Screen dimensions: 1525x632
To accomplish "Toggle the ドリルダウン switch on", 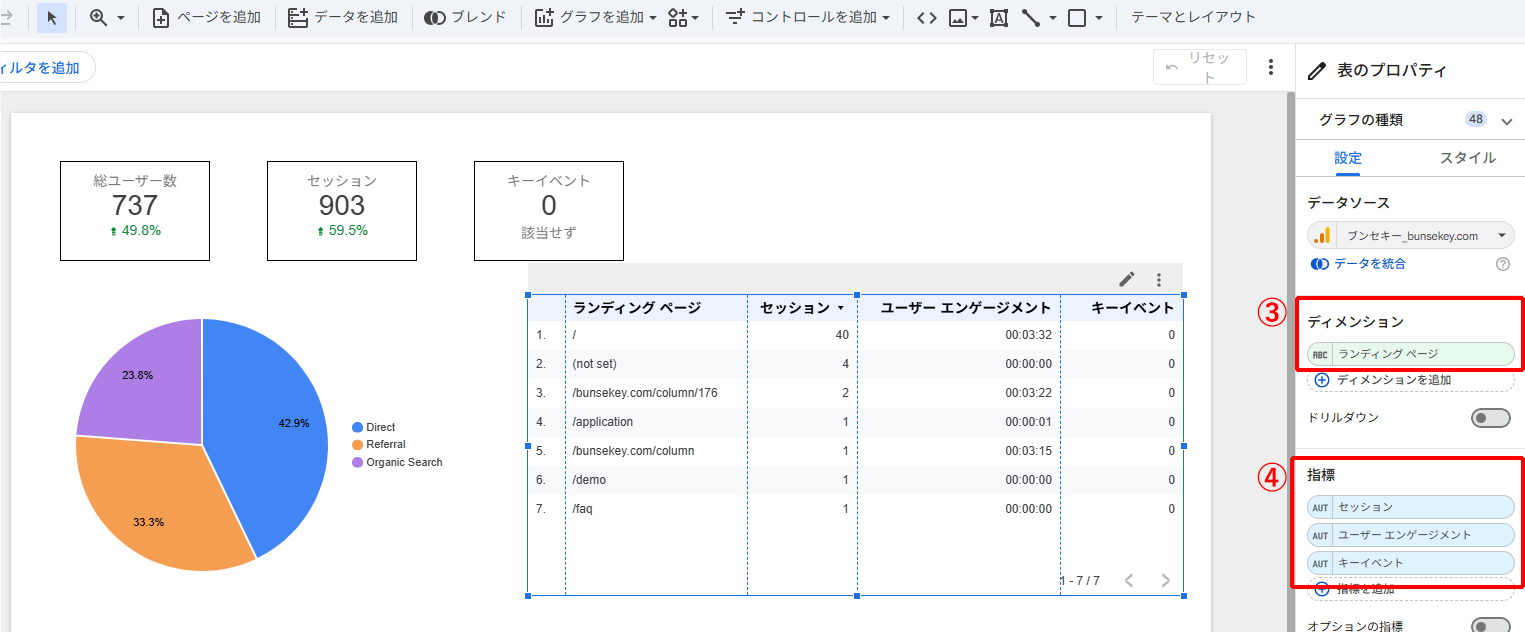I will (x=1491, y=417).
